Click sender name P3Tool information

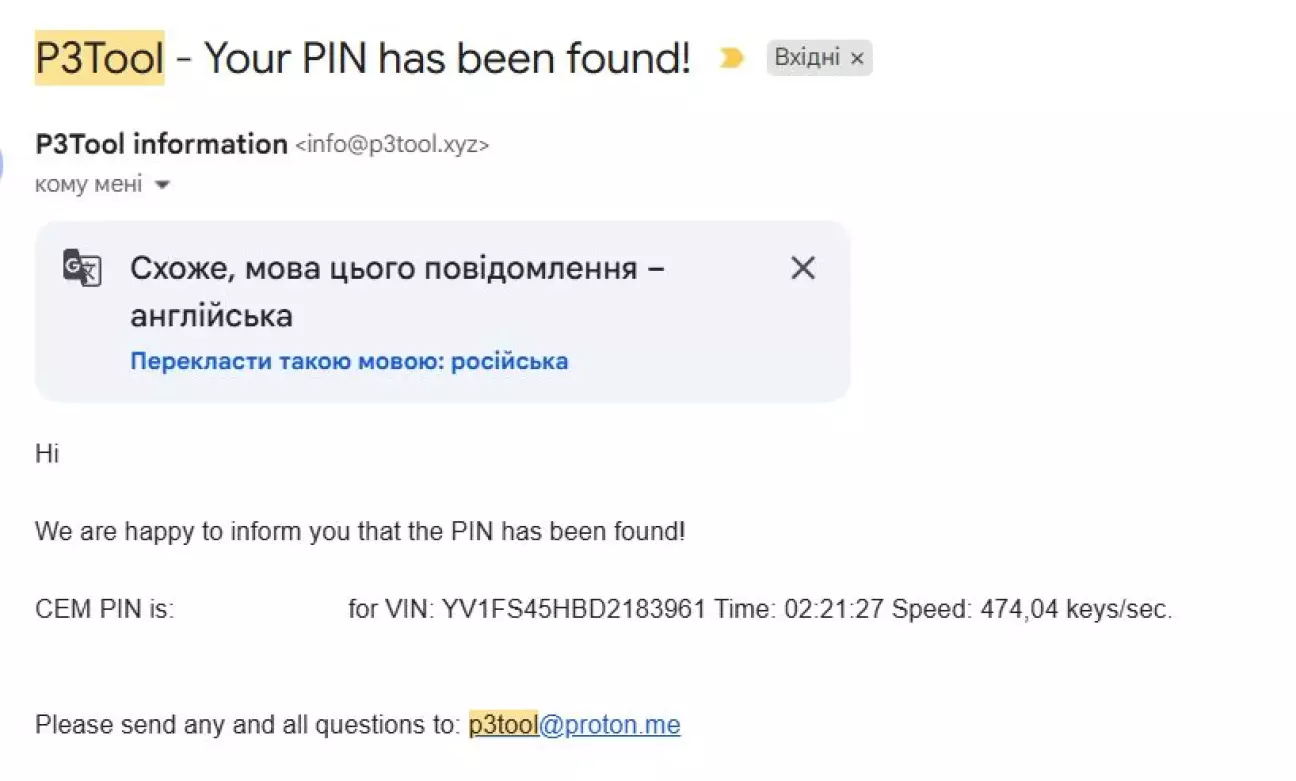point(161,144)
